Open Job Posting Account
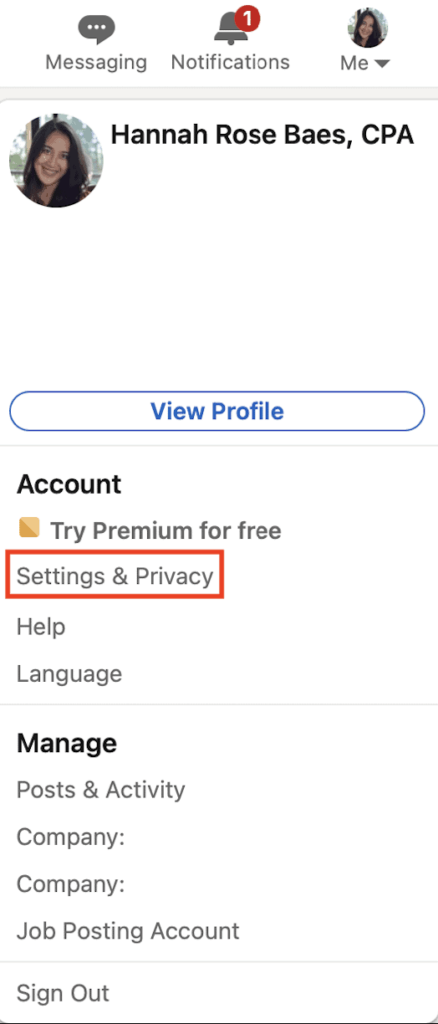 (x=128, y=931)
